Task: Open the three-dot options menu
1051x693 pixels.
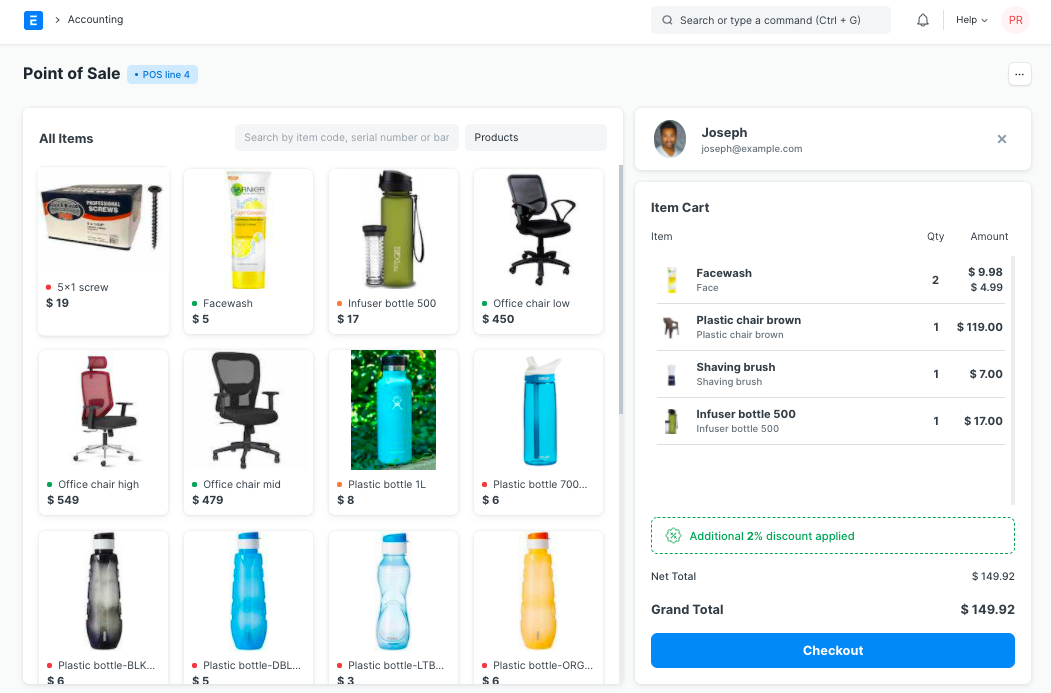Action: tap(1019, 74)
